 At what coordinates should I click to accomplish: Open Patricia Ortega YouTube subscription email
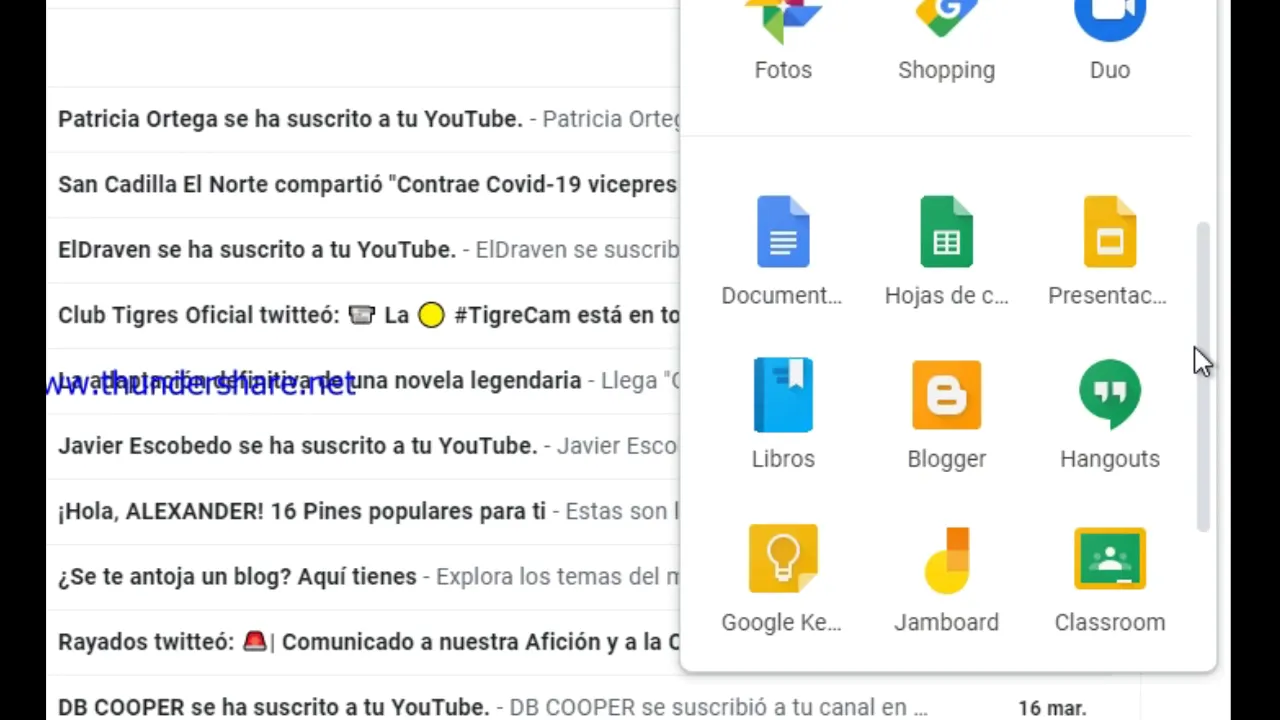click(363, 119)
